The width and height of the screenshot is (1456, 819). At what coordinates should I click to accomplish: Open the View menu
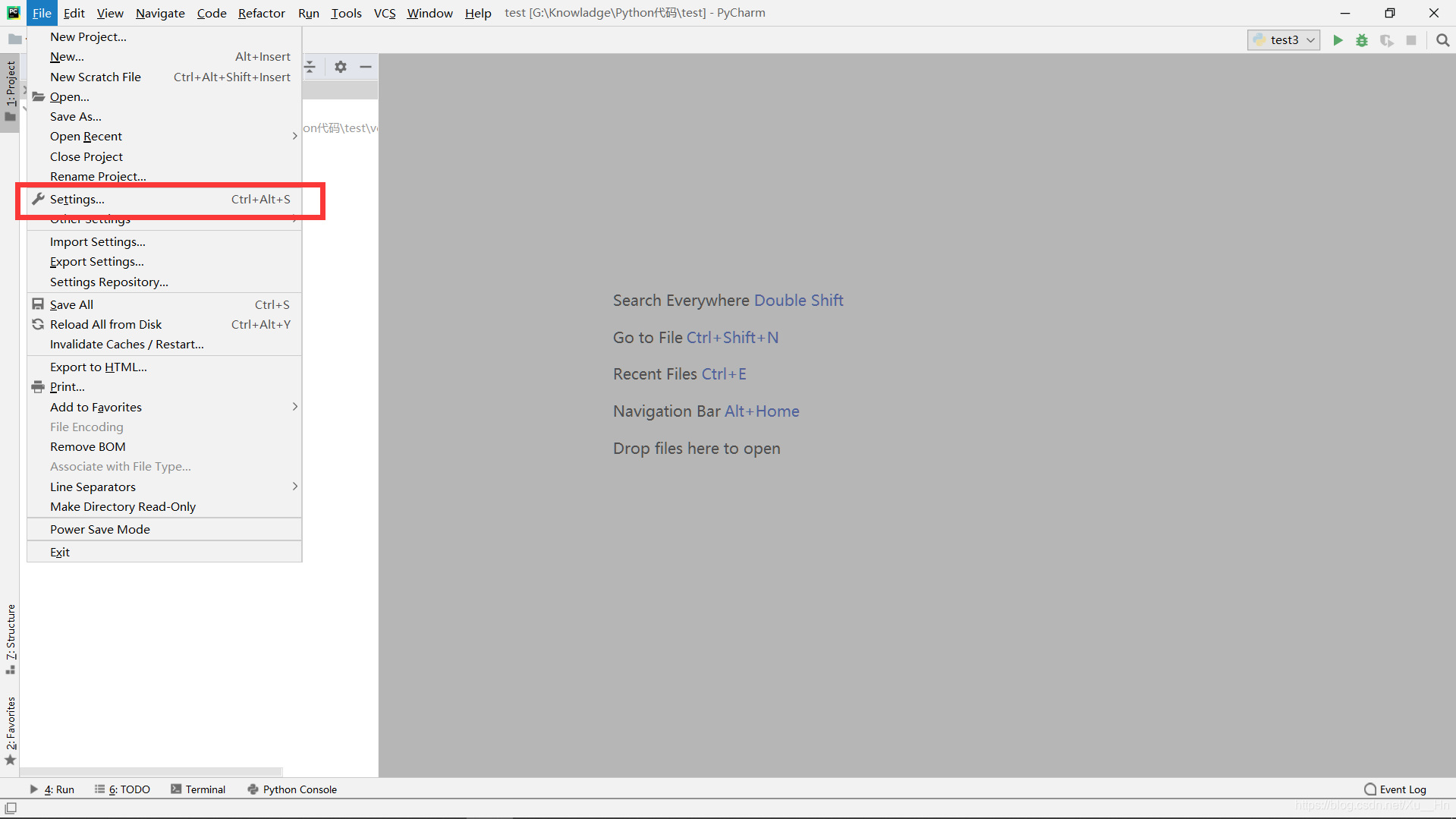tap(110, 13)
